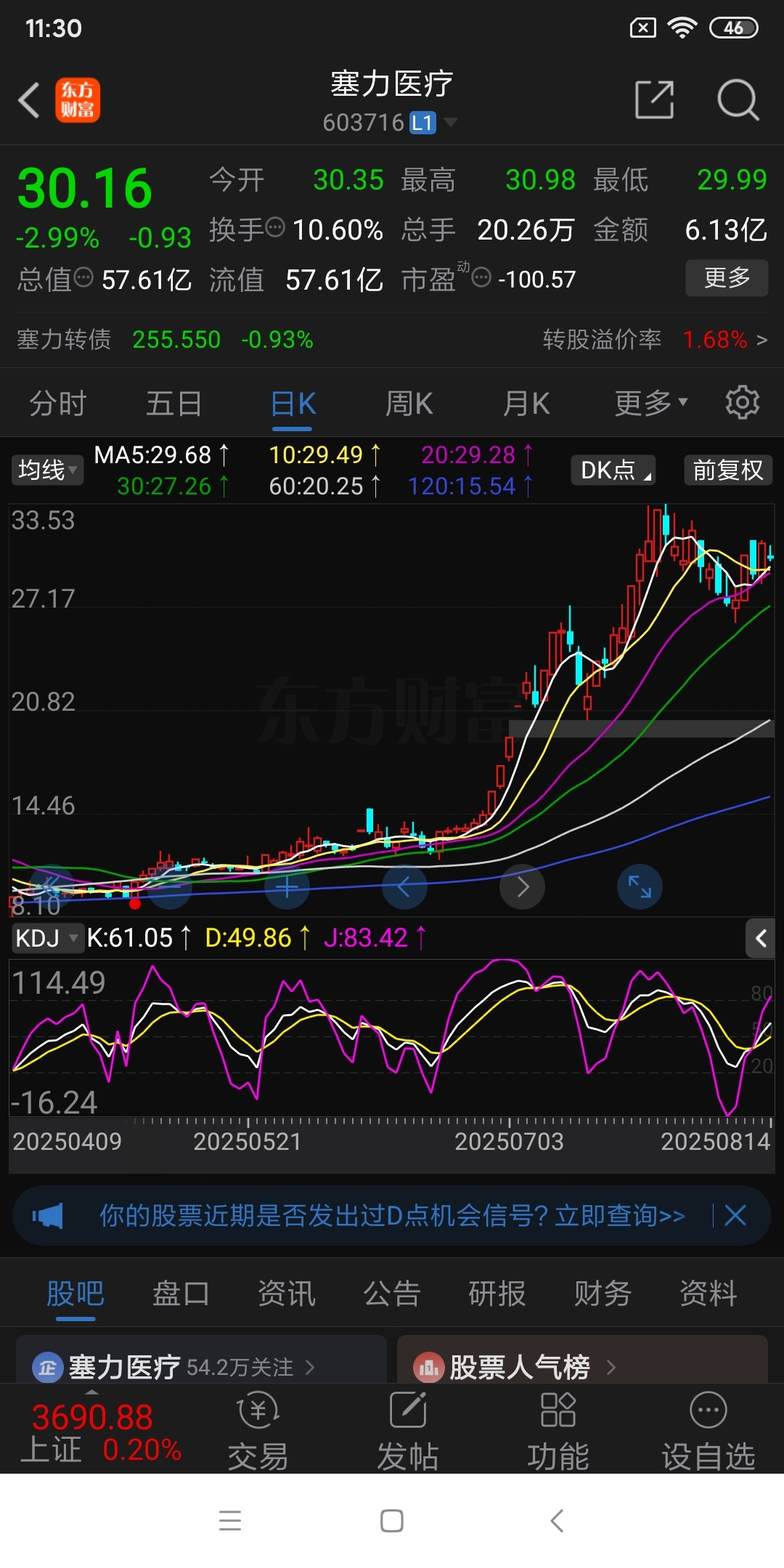Viewport: 784px width, 1568px height.
Task: Open the 东方财富 orange logo
Action: pyautogui.click(x=78, y=100)
